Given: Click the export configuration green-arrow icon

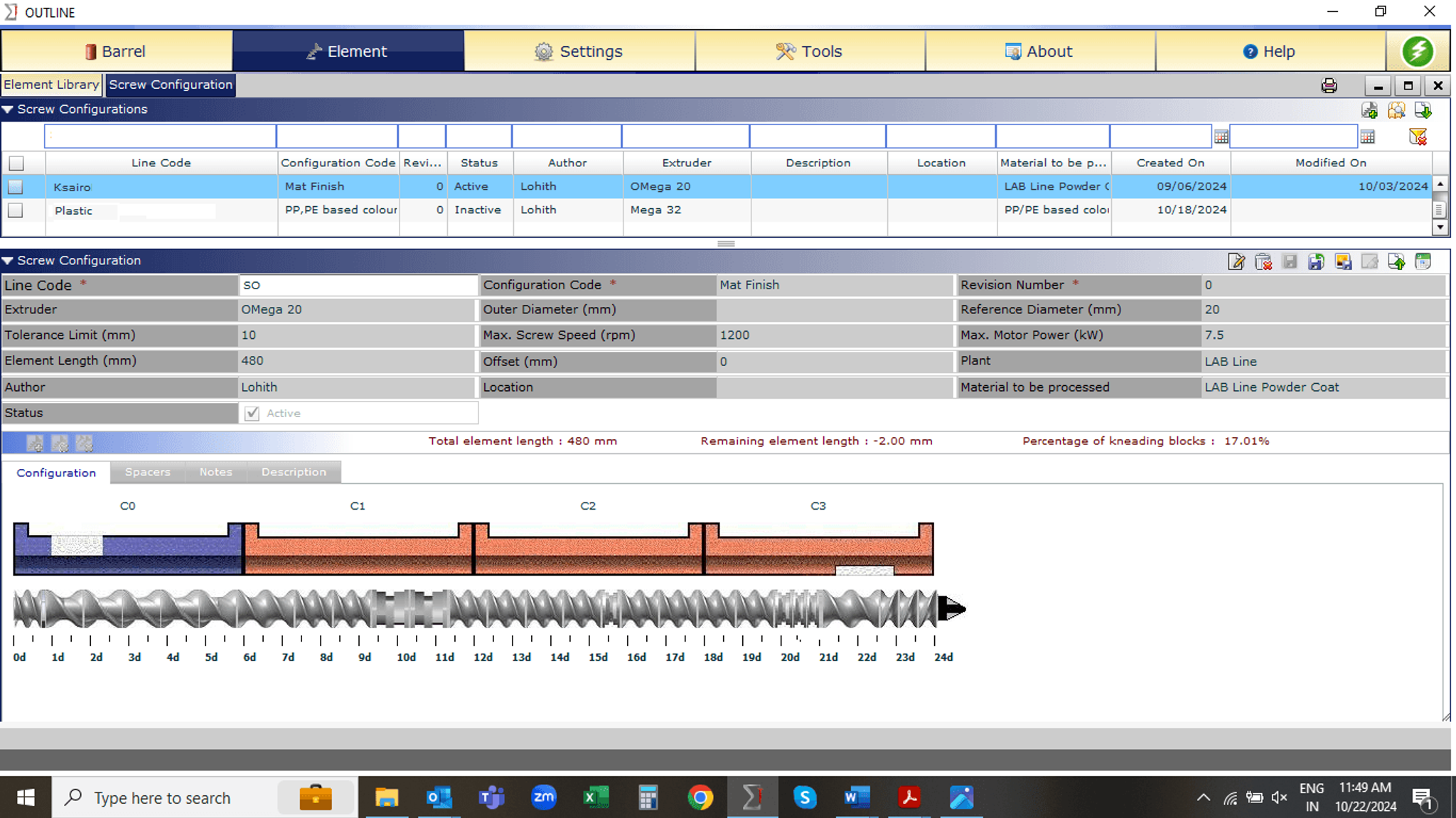Looking at the screenshot, I should (1396, 262).
